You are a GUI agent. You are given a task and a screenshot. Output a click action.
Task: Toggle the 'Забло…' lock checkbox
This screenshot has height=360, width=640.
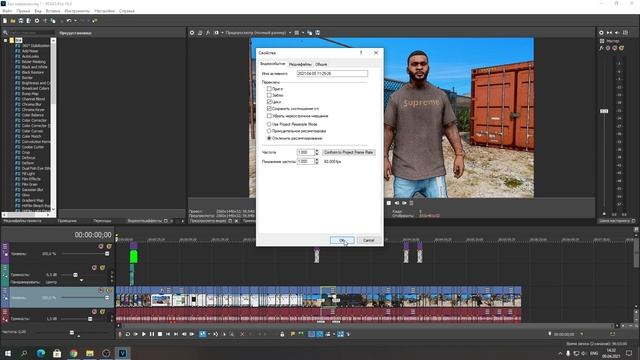269,95
